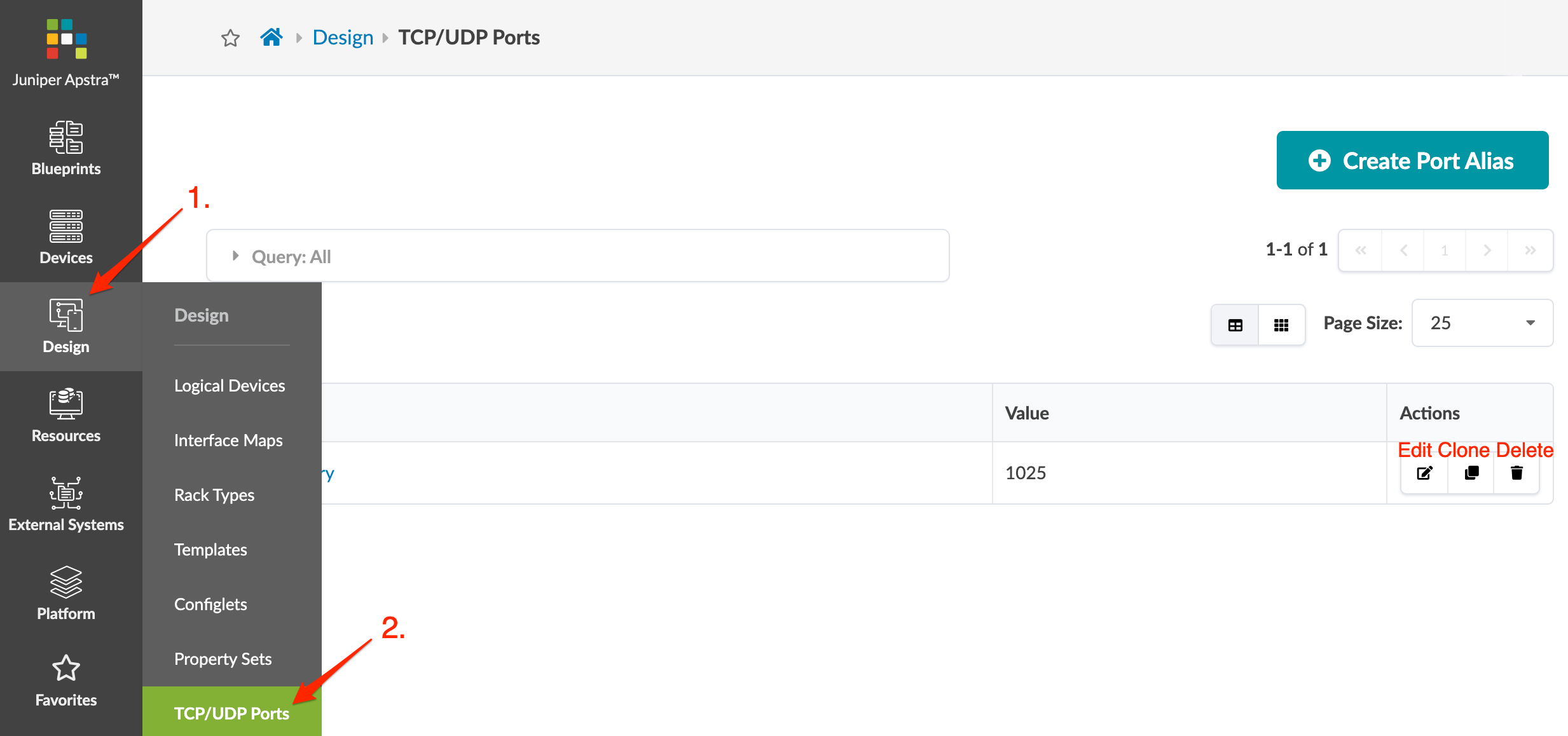1568x736 pixels.
Task: Open Favorites in the sidebar
Action: (66, 681)
